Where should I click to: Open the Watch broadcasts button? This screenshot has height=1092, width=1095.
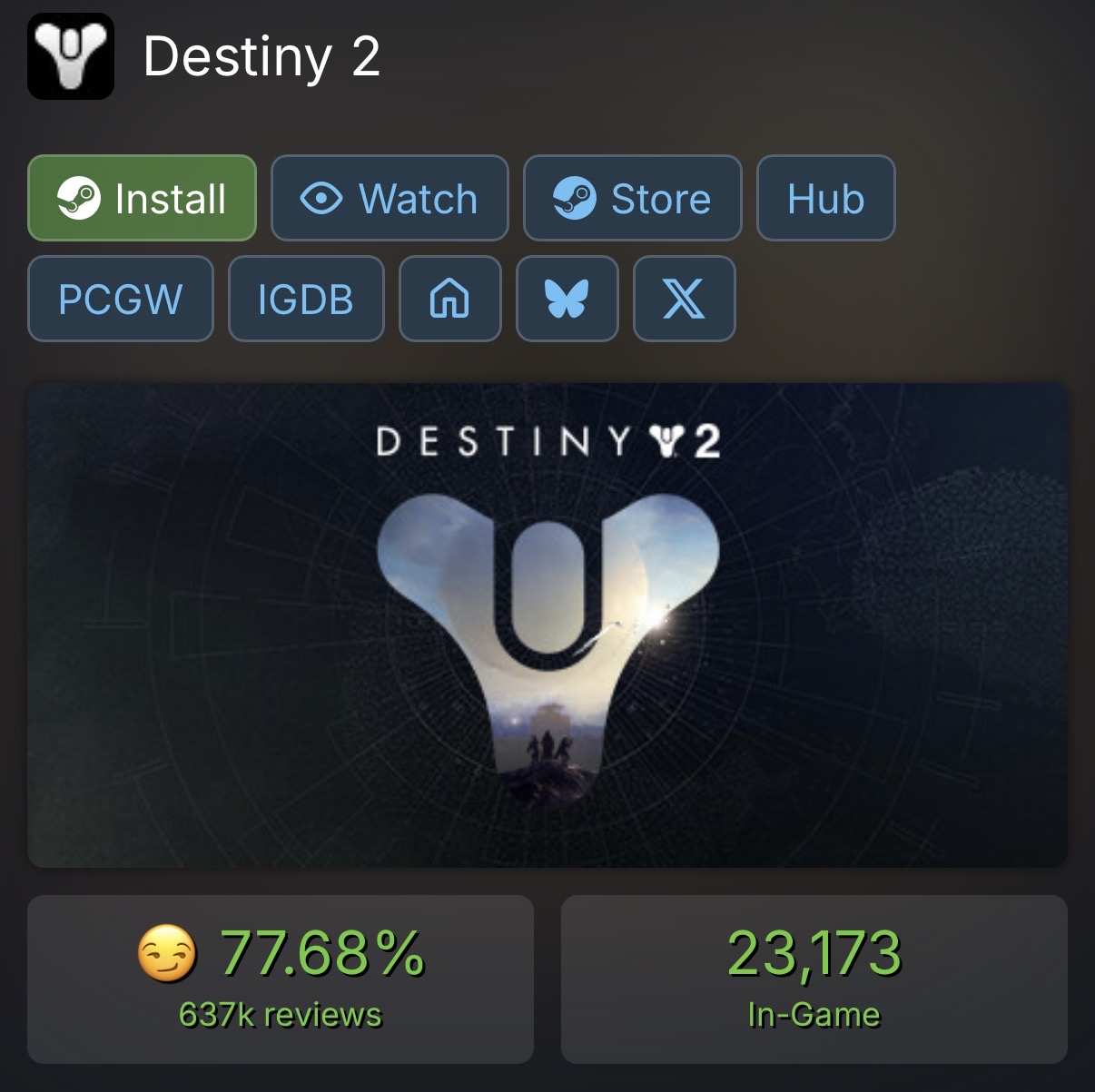pyautogui.click(x=390, y=198)
